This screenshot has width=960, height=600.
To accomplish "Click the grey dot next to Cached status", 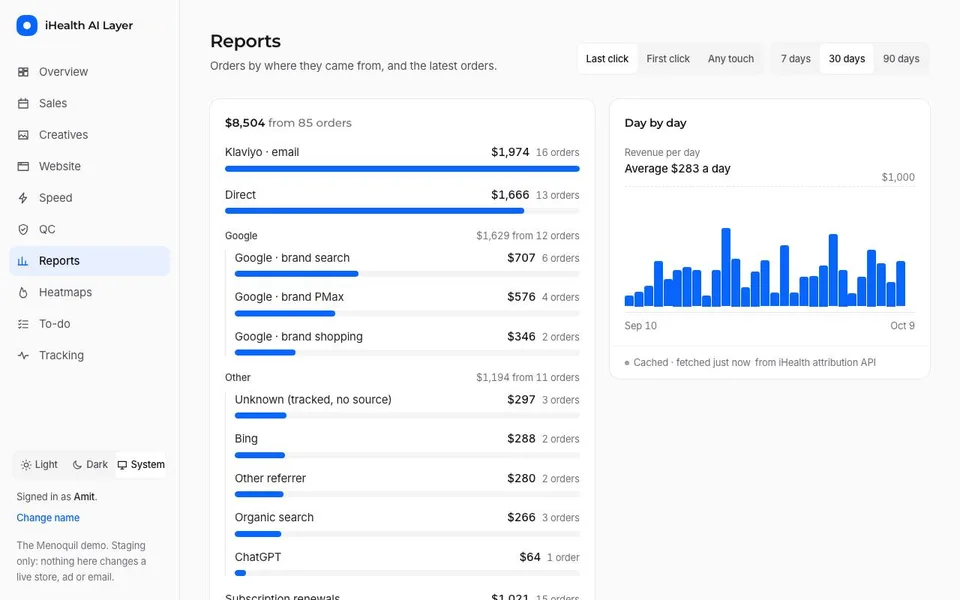I will [x=627, y=363].
